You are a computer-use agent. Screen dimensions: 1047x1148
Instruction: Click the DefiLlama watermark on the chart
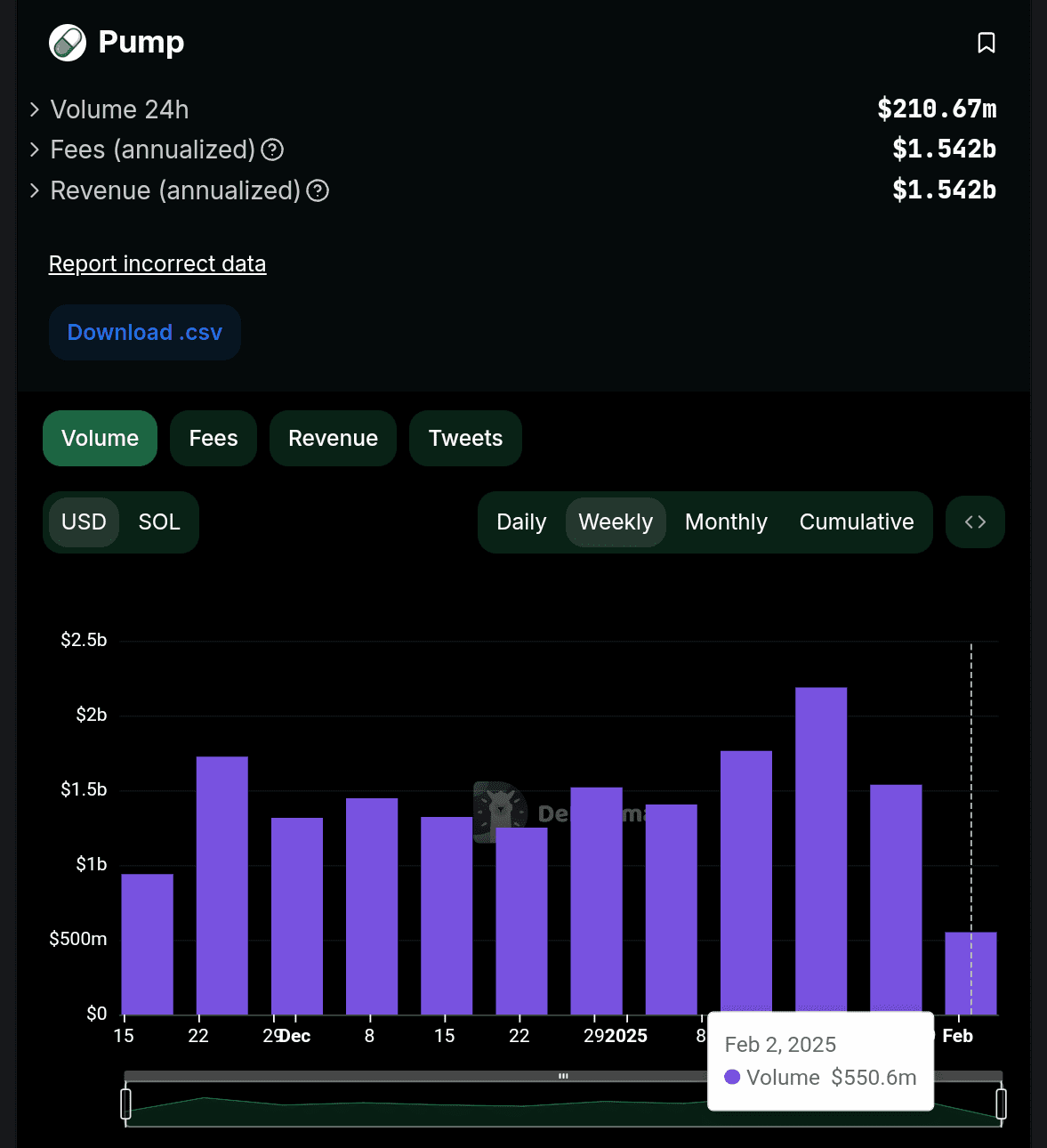(560, 811)
